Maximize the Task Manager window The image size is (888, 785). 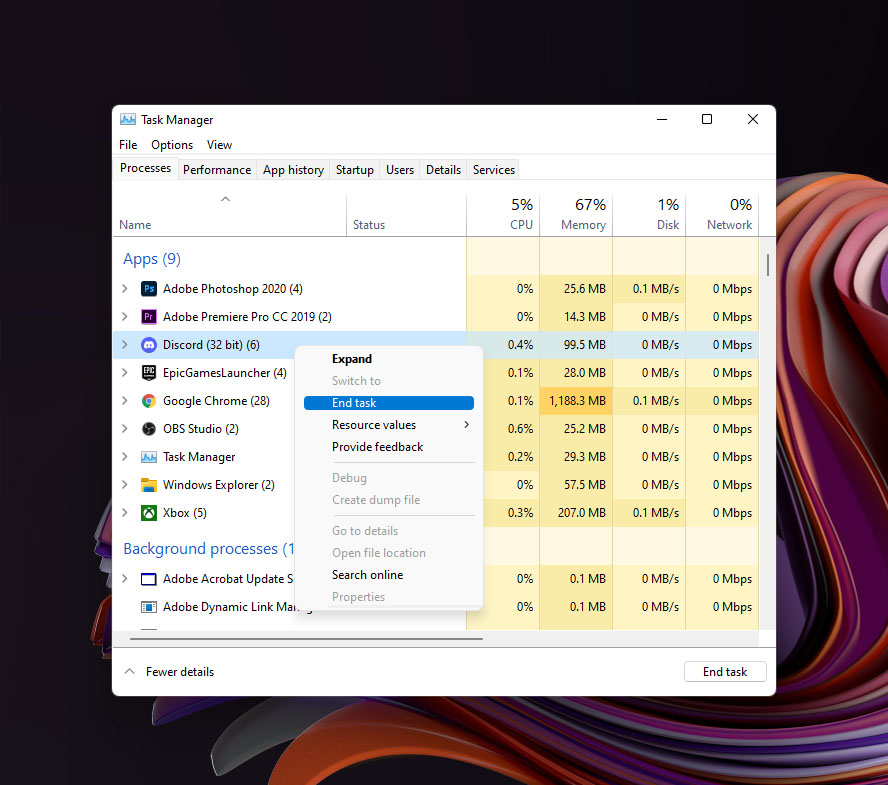pos(707,119)
